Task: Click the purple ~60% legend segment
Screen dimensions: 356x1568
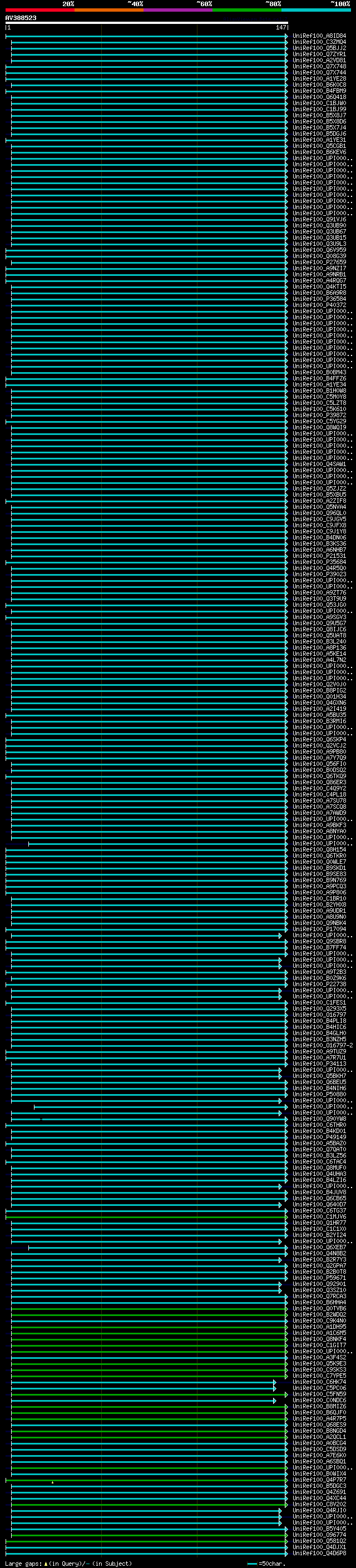Action: pyautogui.click(x=179, y=10)
